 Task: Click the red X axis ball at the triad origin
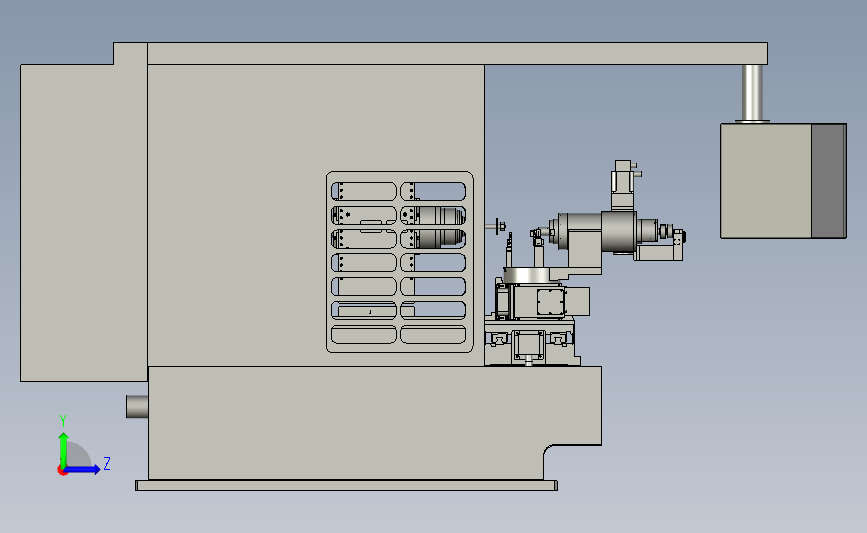(62, 471)
